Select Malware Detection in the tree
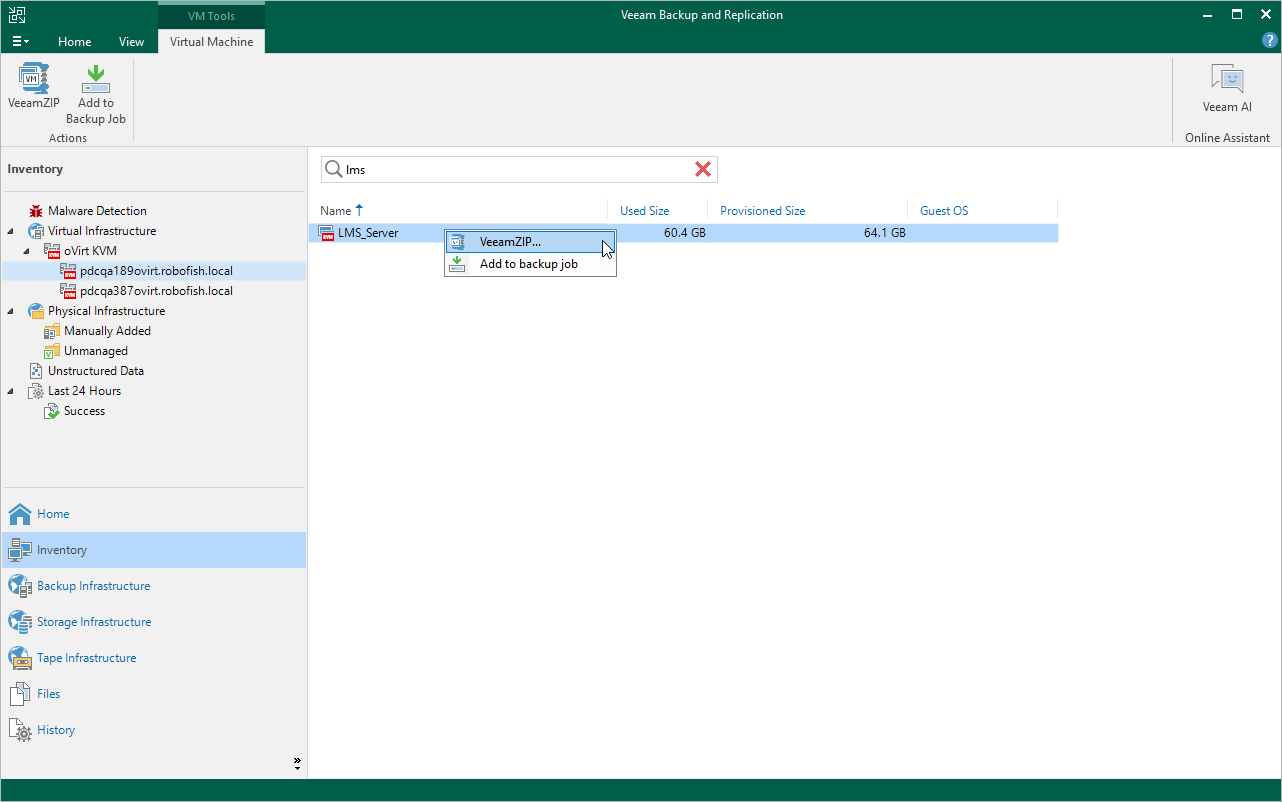 (97, 211)
